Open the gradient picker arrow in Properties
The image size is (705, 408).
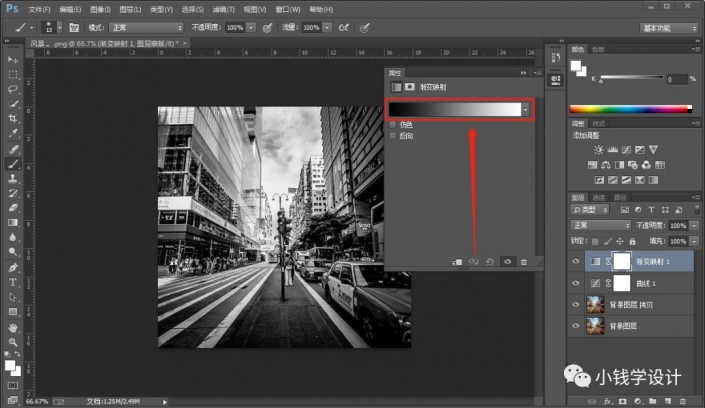coord(526,109)
